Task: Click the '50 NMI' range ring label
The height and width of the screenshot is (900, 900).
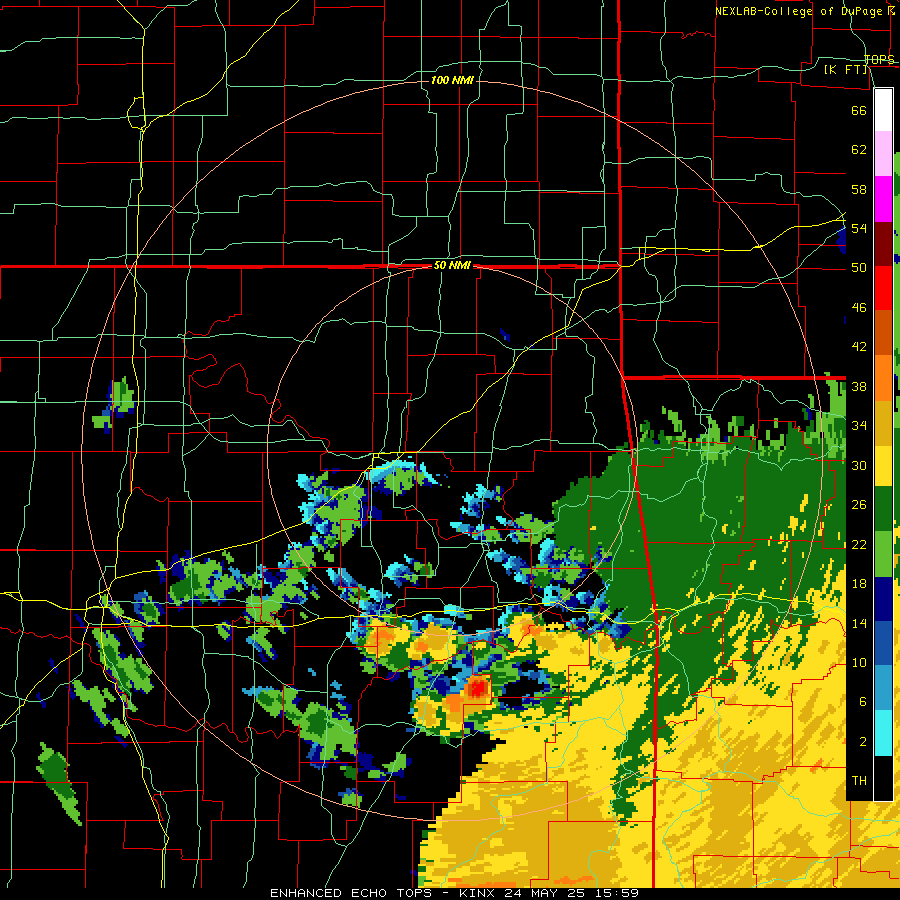Action: (452, 265)
